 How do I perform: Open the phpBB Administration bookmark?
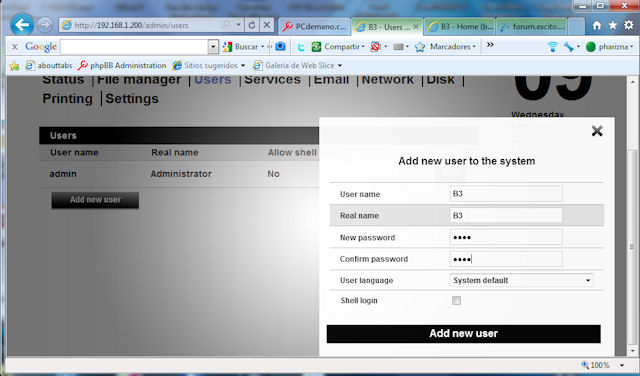pyautogui.click(x=122, y=65)
